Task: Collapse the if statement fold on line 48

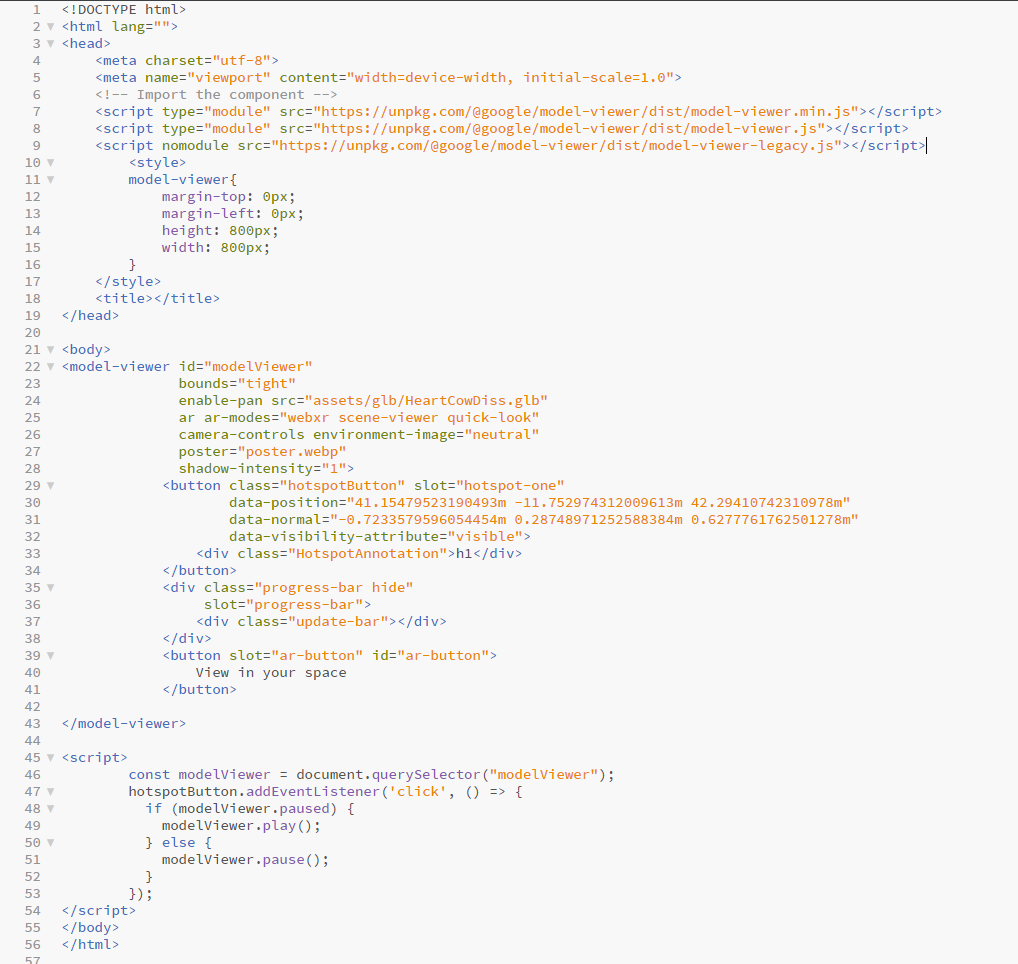Action: (x=50, y=809)
